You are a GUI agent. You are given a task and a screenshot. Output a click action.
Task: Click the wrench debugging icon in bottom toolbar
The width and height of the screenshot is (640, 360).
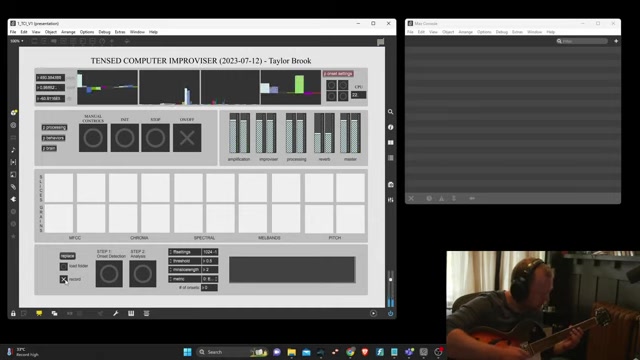click(x=116, y=313)
